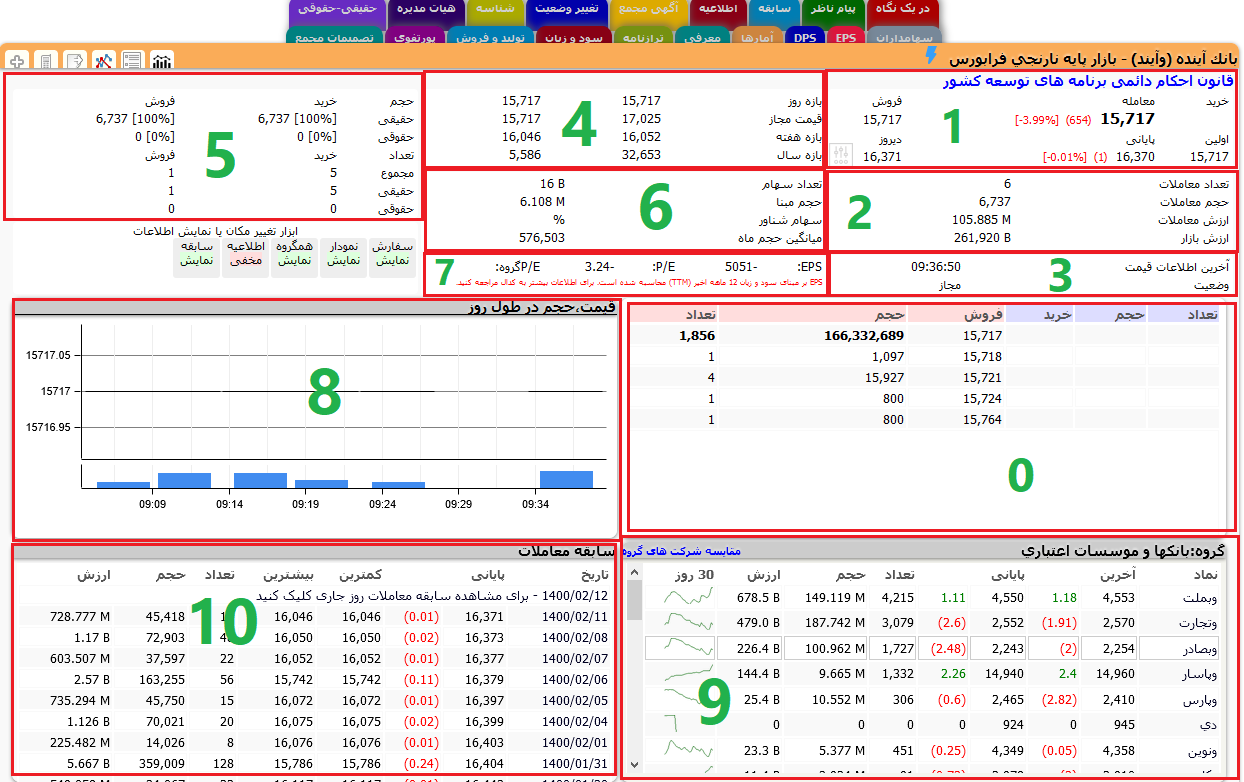Toggle the سابقه نمایش display box
This screenshot has height=782, width=1244.
coord(196,254)
